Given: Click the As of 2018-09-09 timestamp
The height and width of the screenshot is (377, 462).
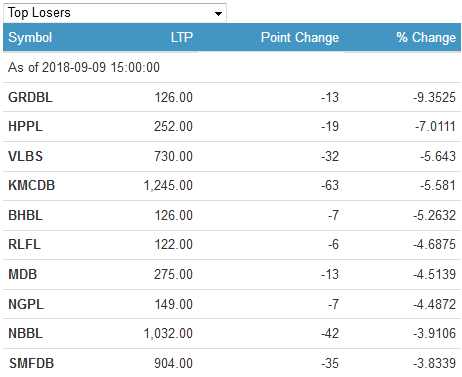Looking at the screenshot, I should pos(84,67).
